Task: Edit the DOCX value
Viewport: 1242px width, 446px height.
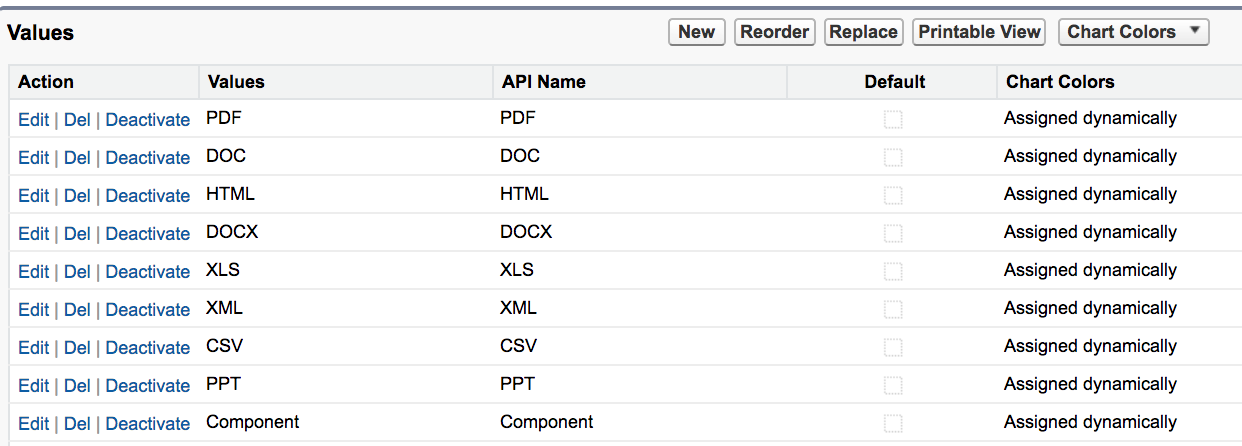Action: (33, 234)
